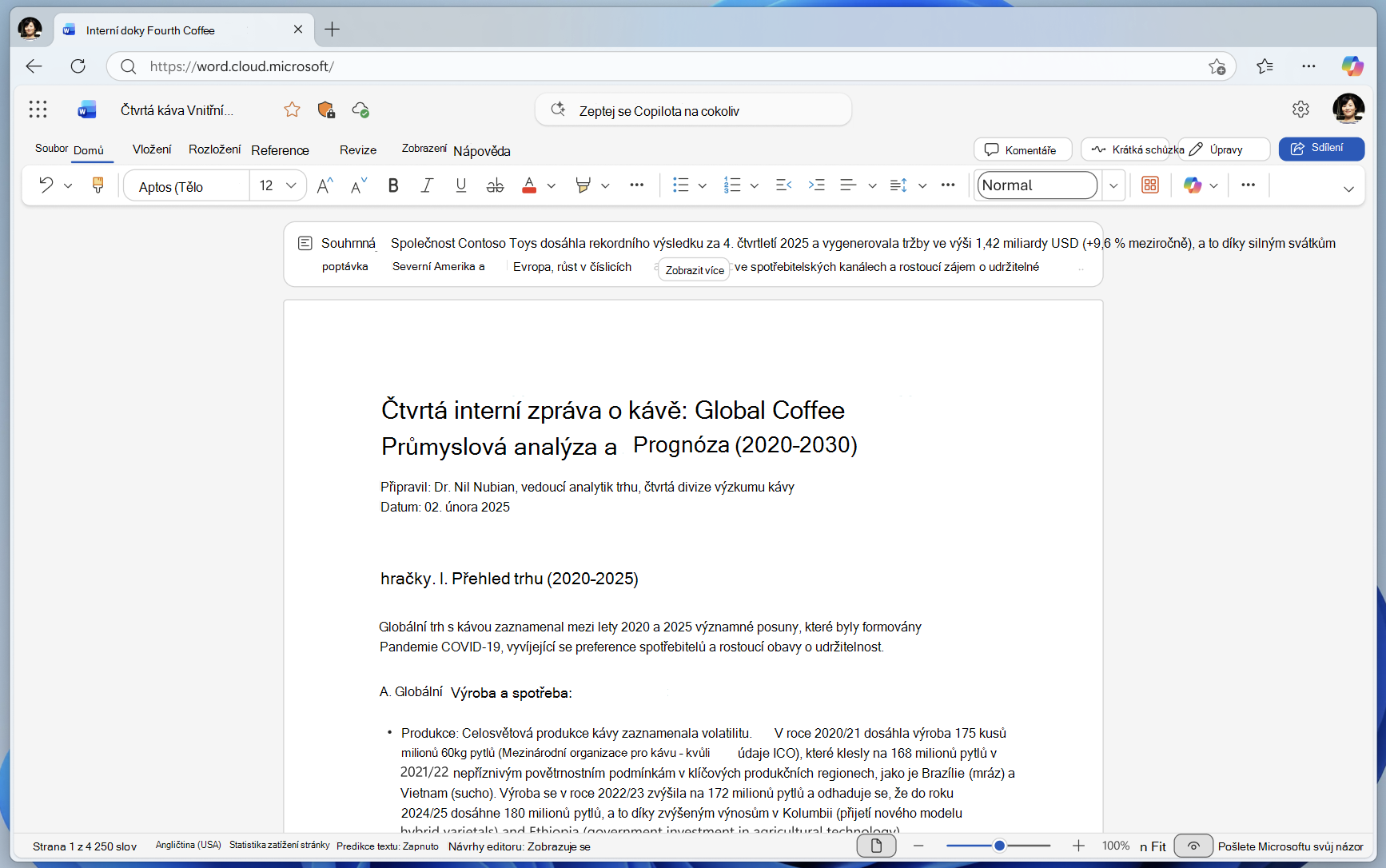Toggle page view in status bar
Viewport: 1386px width, 868px height.
point(876,846)
